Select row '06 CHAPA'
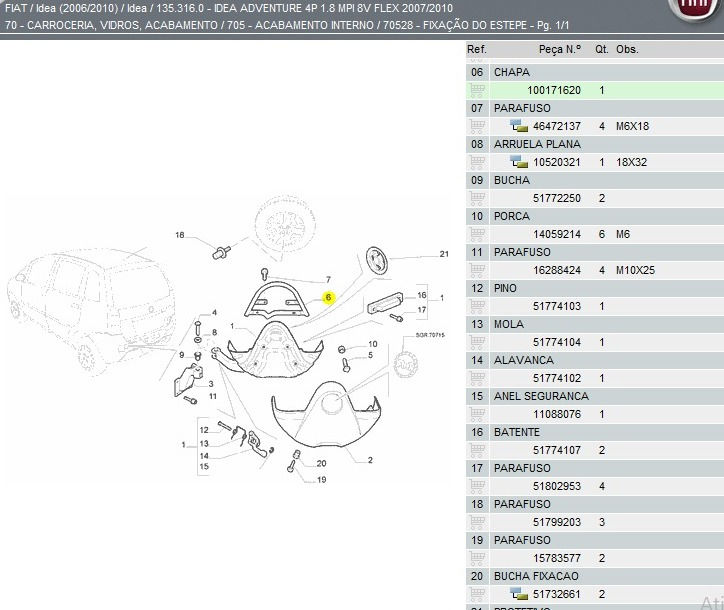The height and width of the screenshot is (610, 724). coord(595,72)
